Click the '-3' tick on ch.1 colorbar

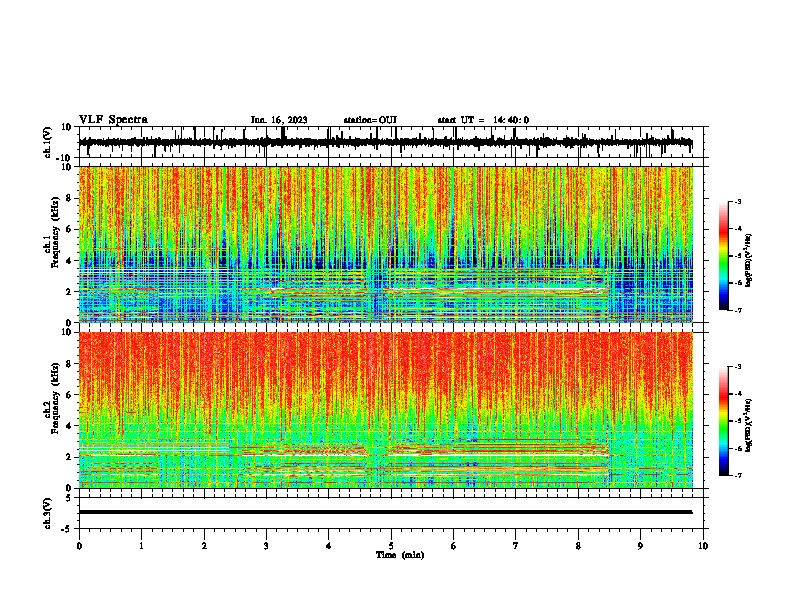pos(737,201)
